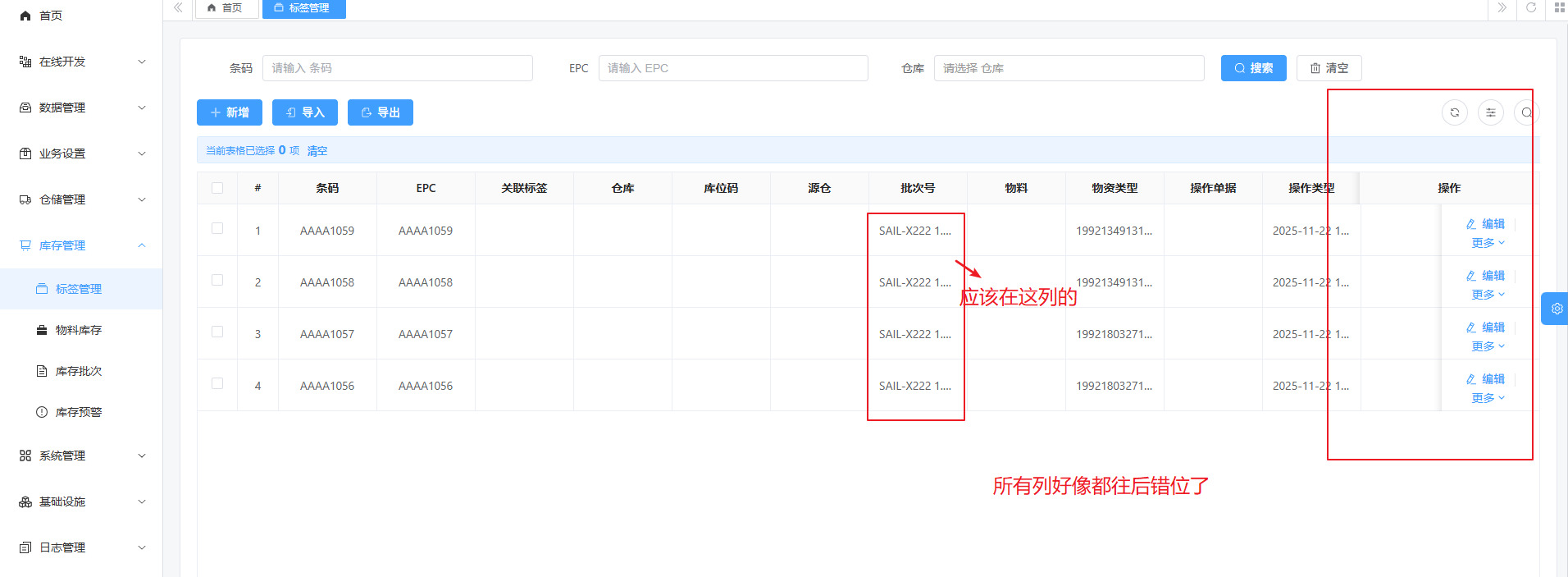Screen dimensions: 1568x577
Task: Click the grid layout icon at top right
Action: [1559, 8]
